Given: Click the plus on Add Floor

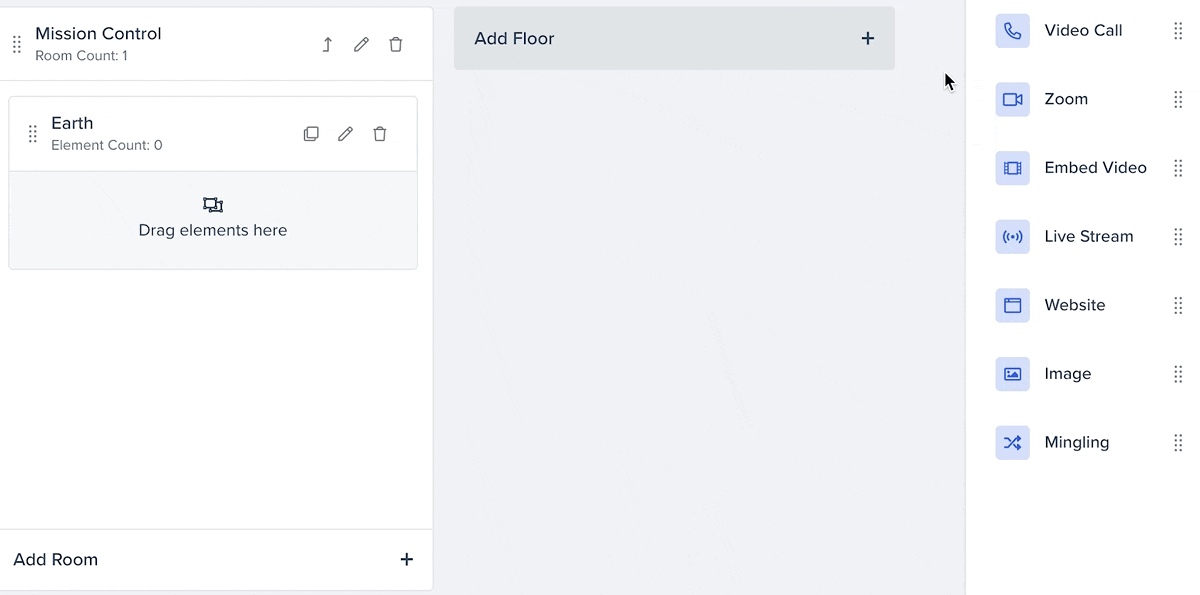Looking at the screenshot, I should point(867,38).
